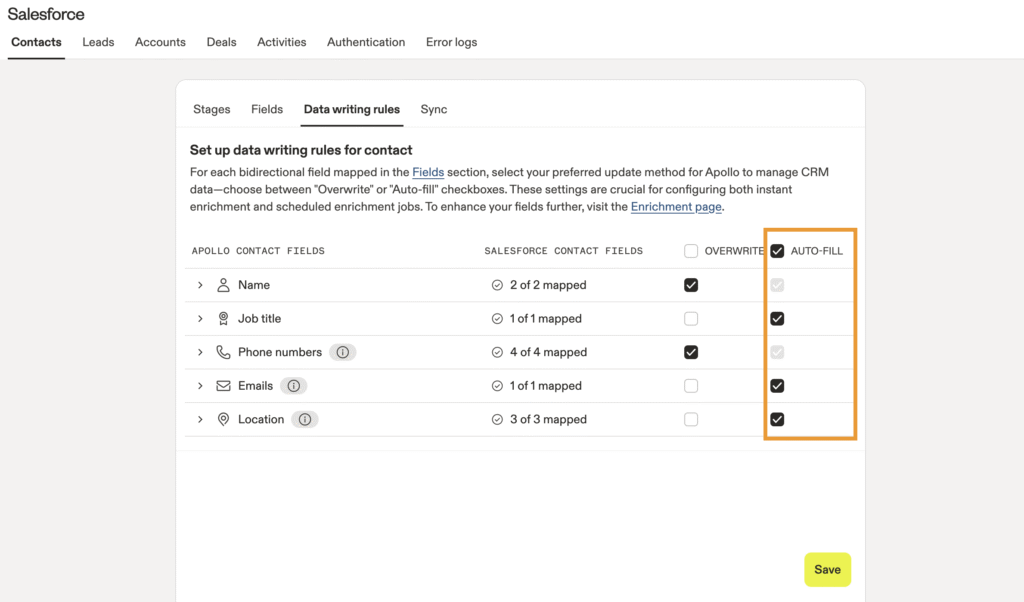Click the phone icon beside Phone numbers

(223, 352)
